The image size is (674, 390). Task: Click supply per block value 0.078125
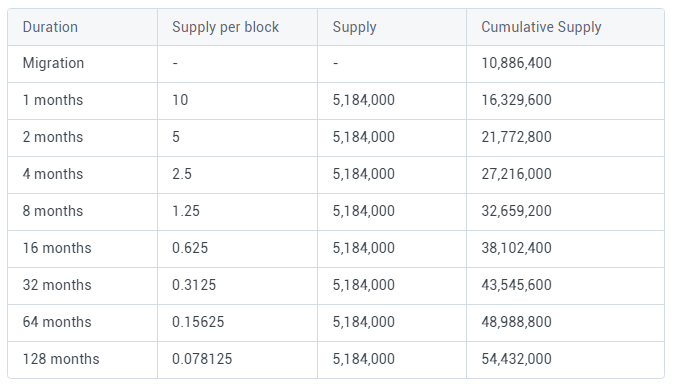point(202,359)
